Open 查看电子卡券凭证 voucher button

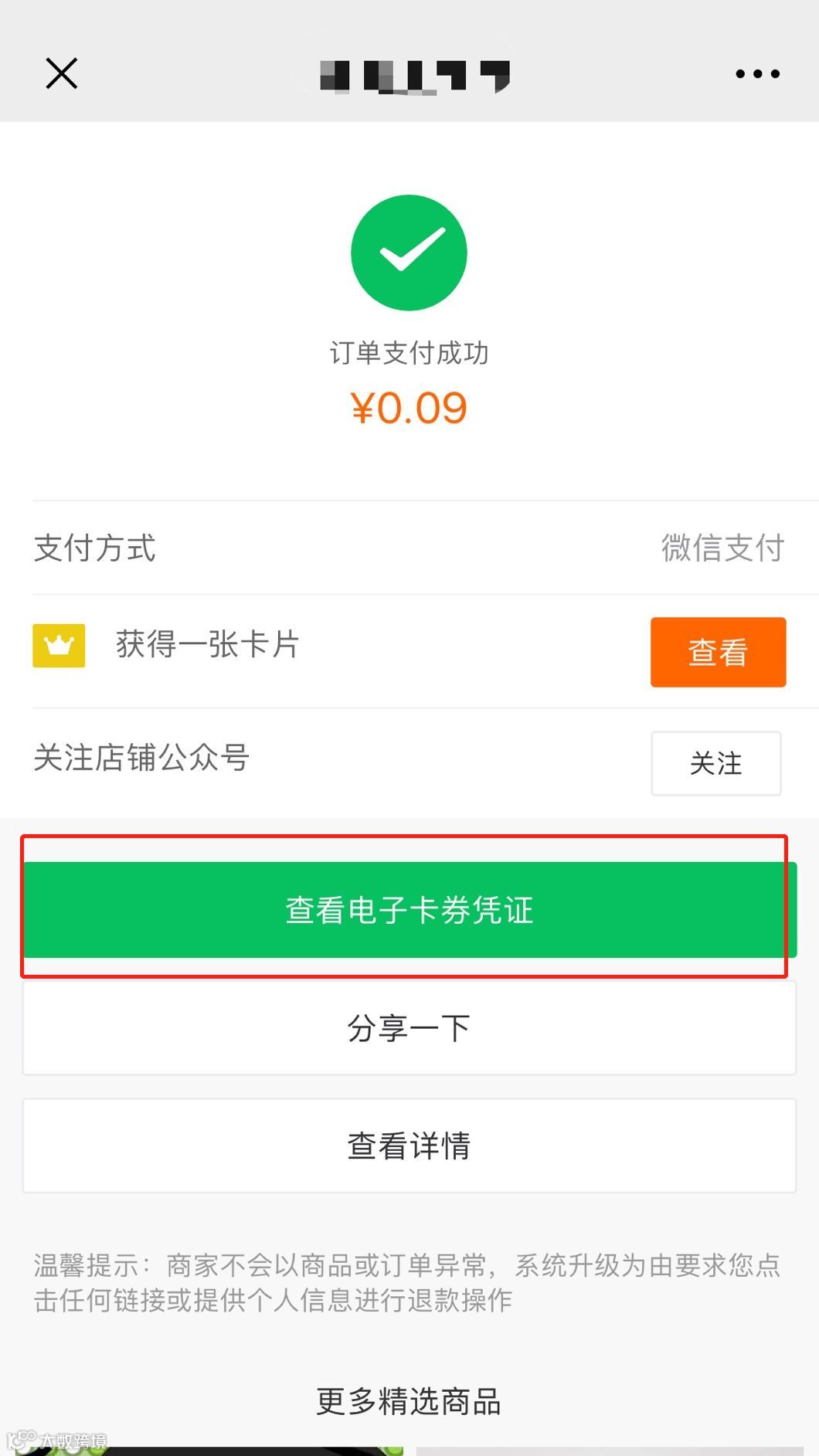[409, 910]
